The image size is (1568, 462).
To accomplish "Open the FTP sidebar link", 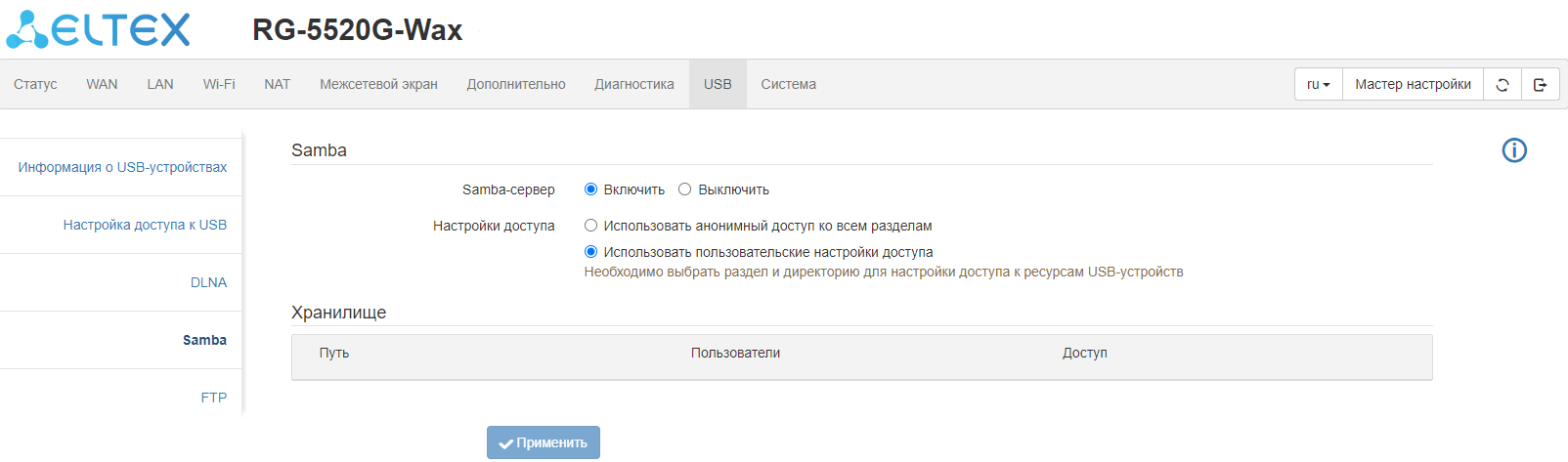I will point(213,398).
